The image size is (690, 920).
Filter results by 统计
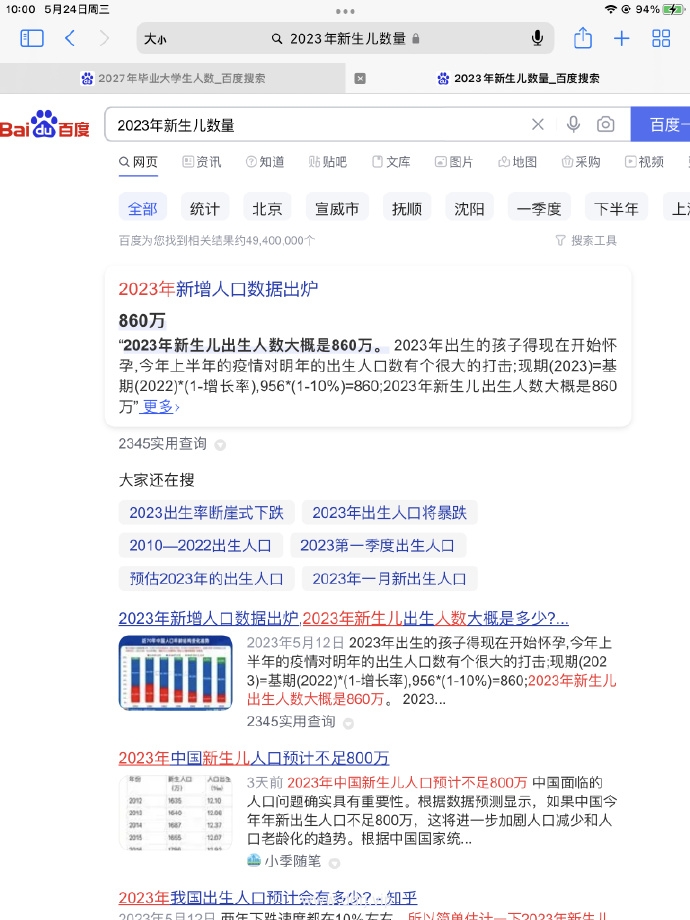tap(205, 208)
